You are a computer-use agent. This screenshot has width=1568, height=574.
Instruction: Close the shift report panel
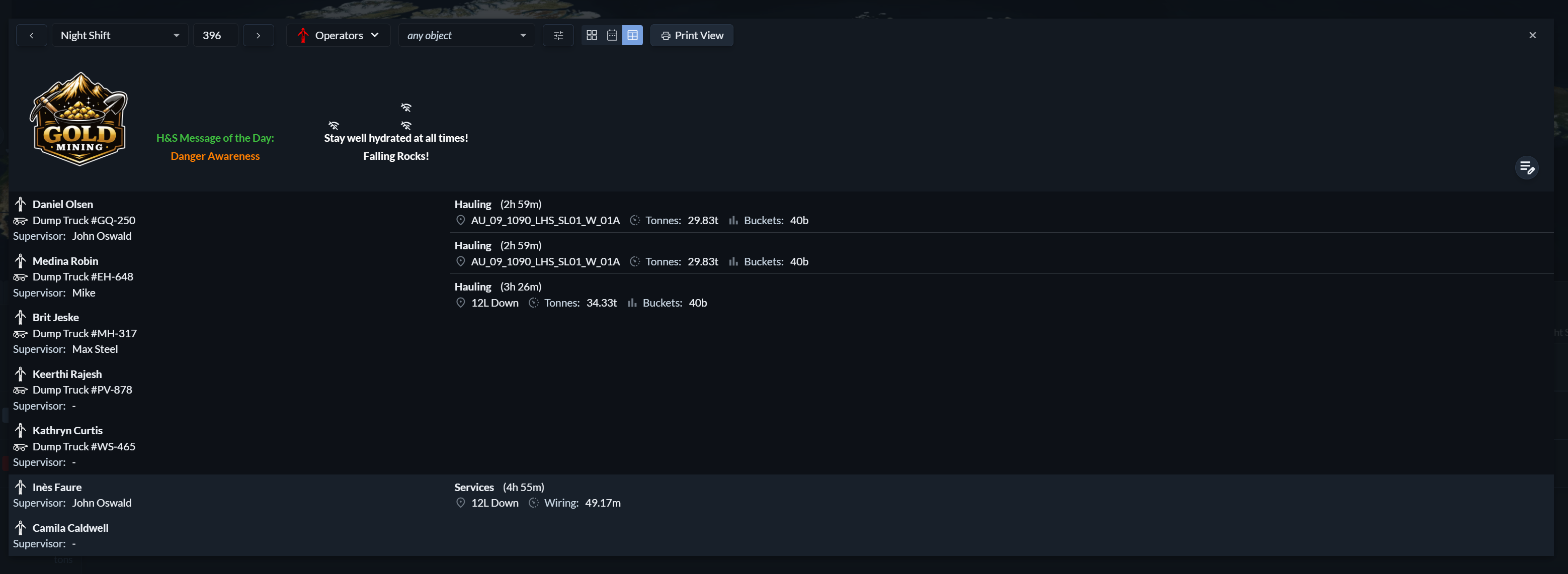1532,35
